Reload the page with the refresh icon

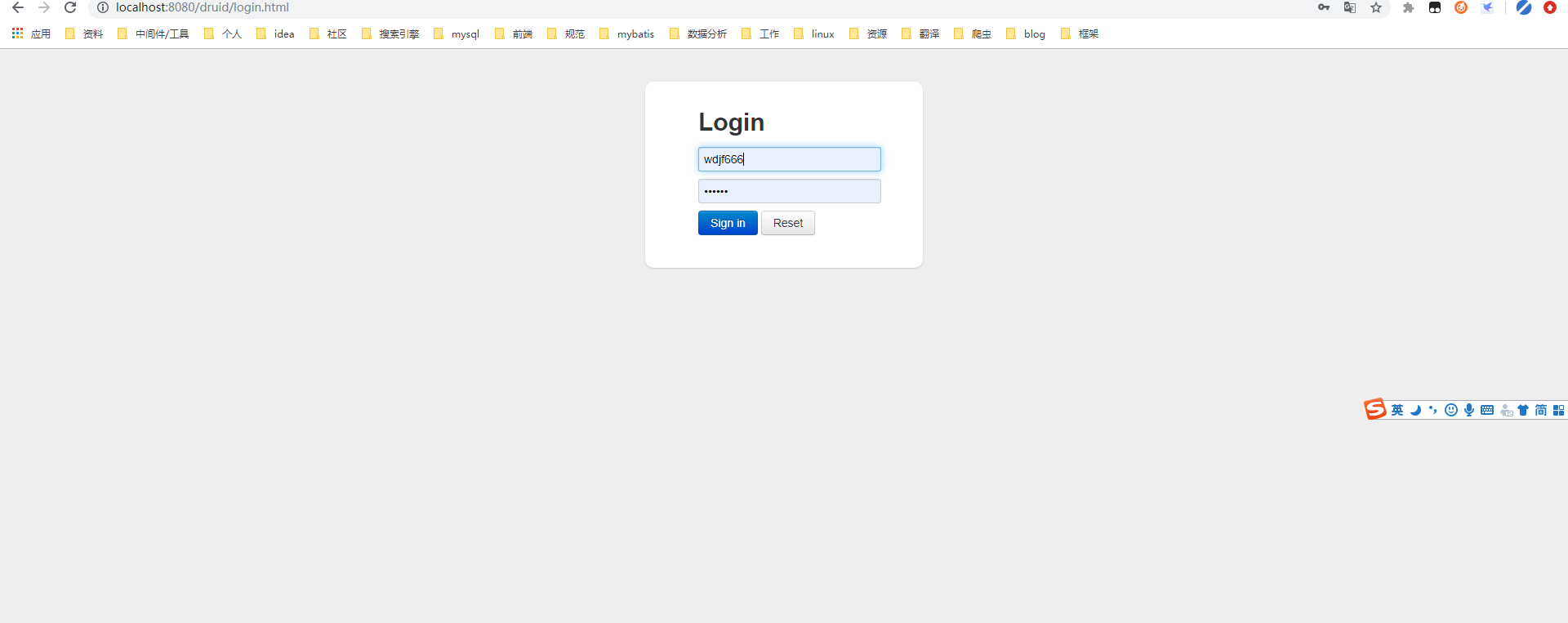pyautogui.click(x=70, y=7)
